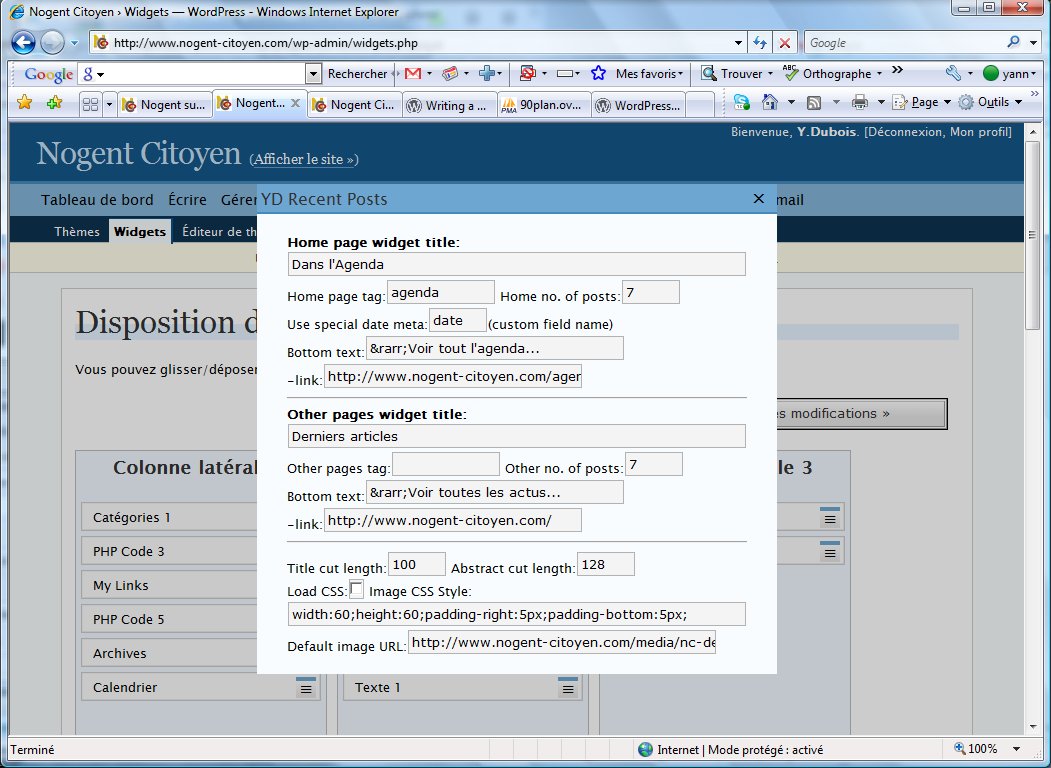The width and height of the screenshot is (1051, 768).
Task: Click the Refresh page icon
Action: pos(759,43)
